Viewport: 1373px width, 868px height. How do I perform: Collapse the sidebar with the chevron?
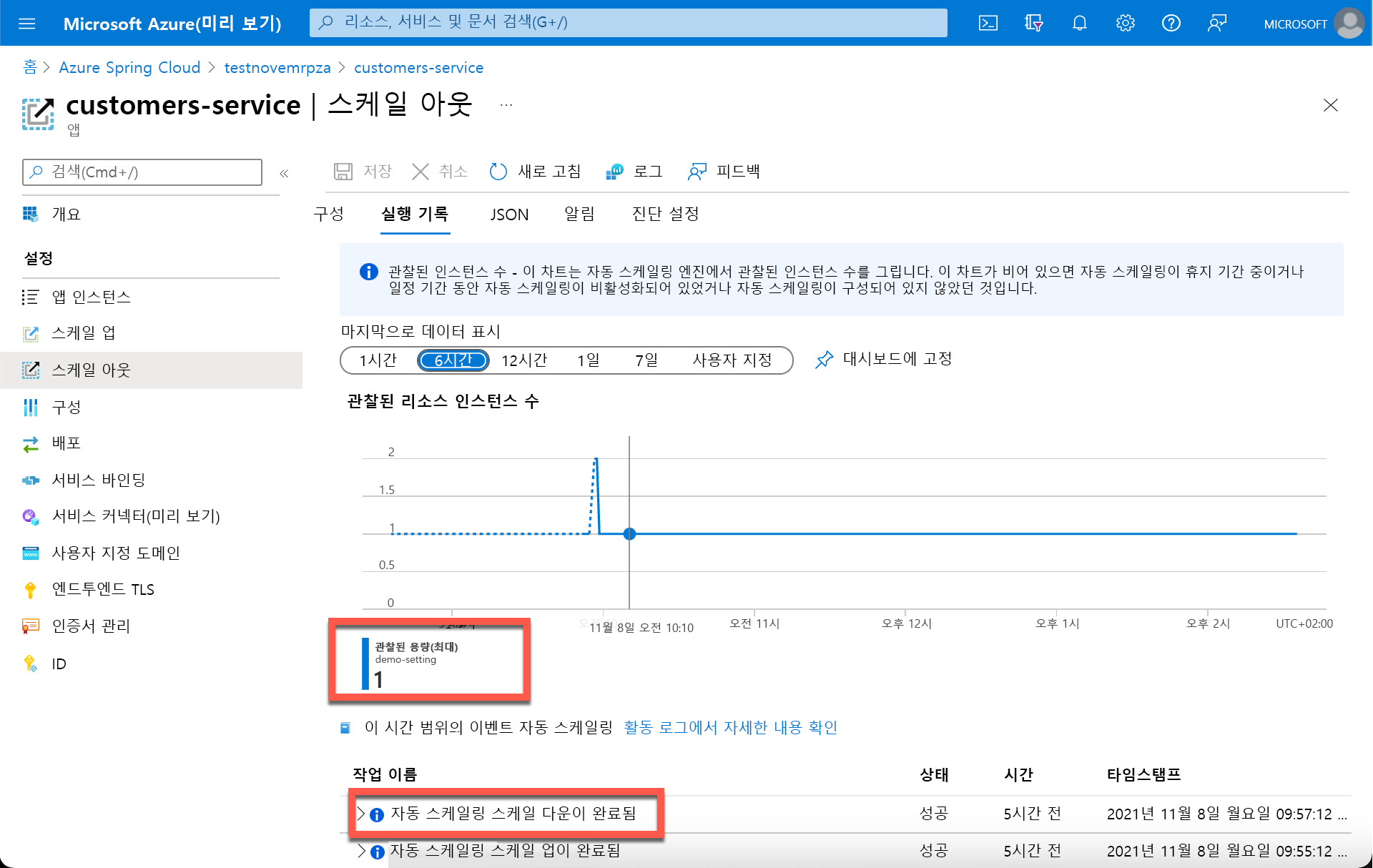[x=284, y=172]
